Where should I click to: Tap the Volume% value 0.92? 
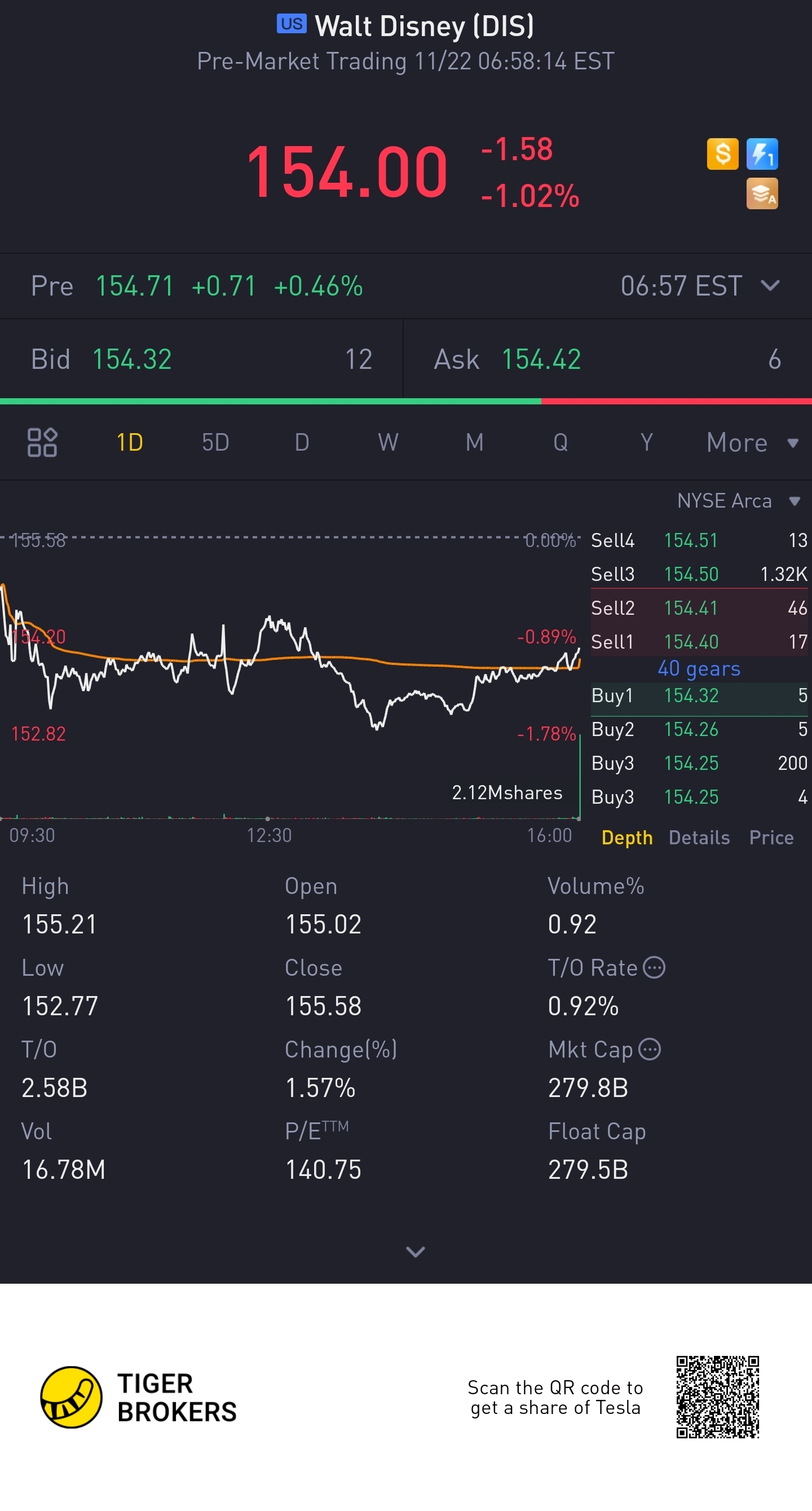point(572,924)
